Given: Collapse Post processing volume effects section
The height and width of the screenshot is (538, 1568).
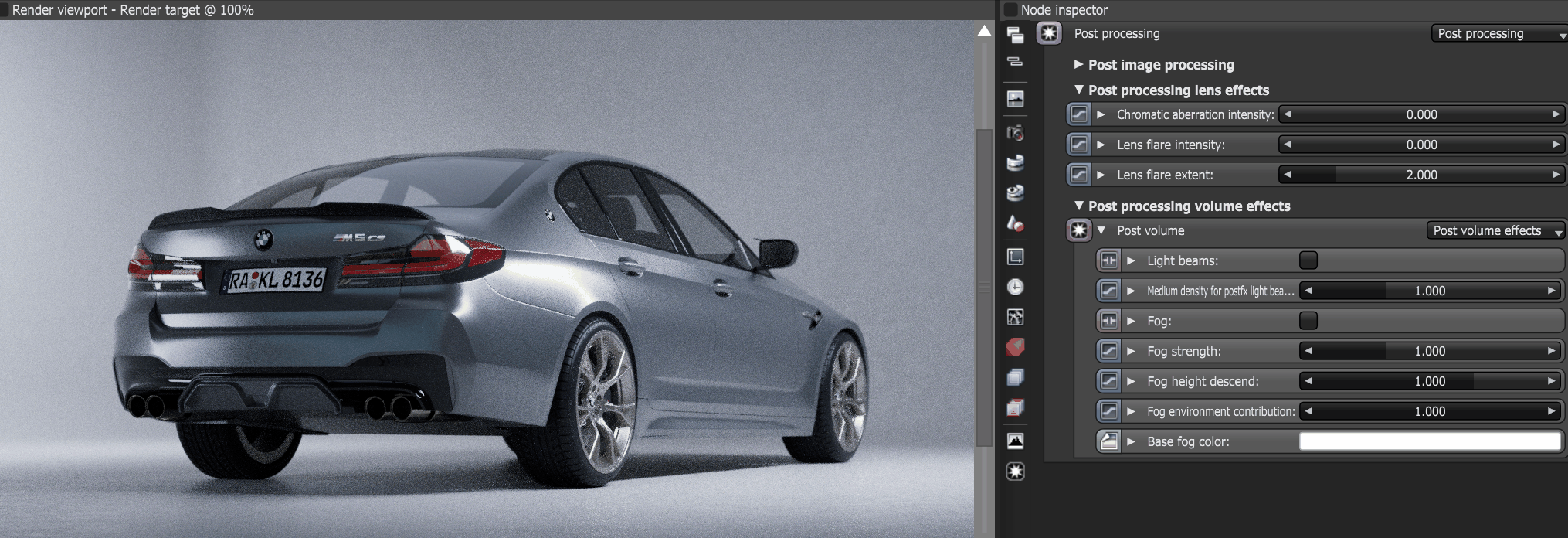Looking at the screenshot, I should (1079, 206).
